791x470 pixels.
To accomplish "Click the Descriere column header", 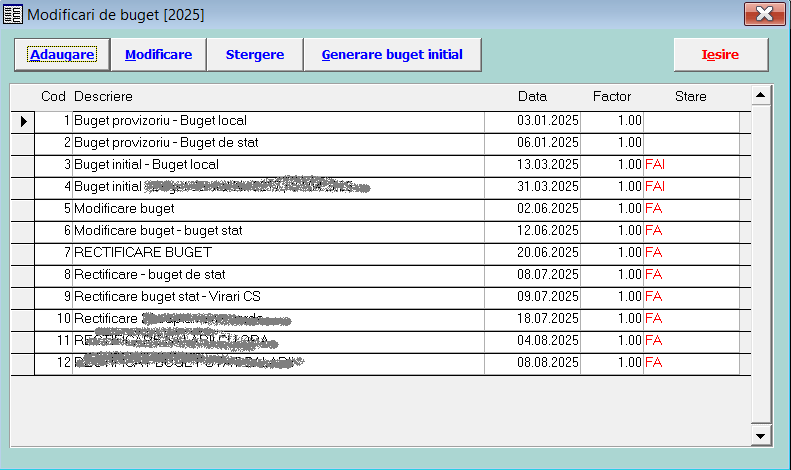I will click(x=103, y=97).
